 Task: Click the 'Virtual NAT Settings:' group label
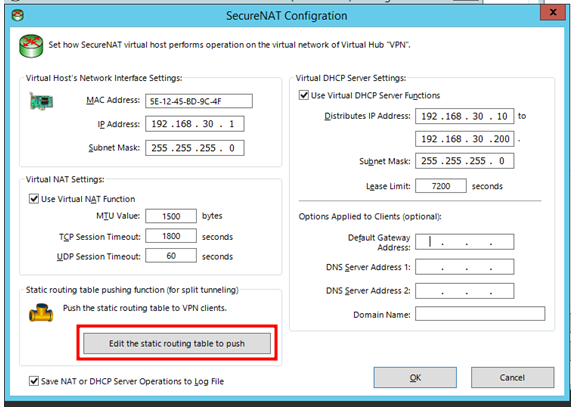pos(65,179)
